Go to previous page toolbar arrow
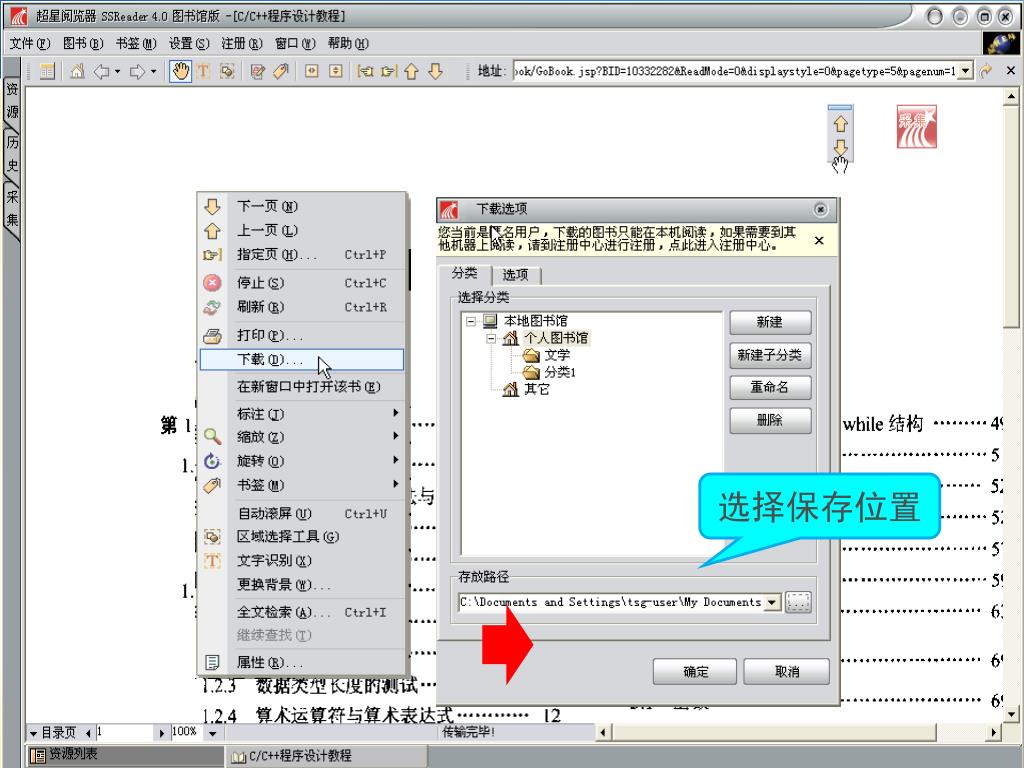Screen dimensions: 1024x768 pyautogui.click(x=411, y=71)
